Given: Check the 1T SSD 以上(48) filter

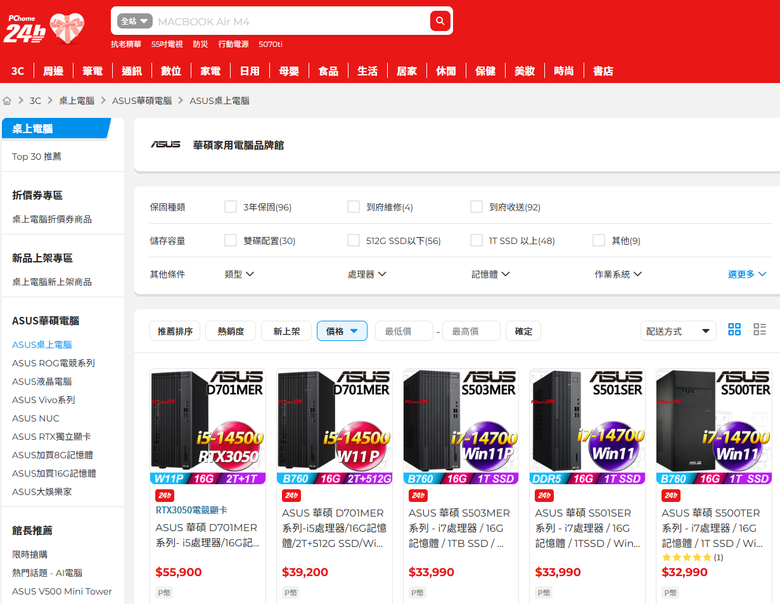Looking at the screenshot, I should click(x=476, y=240).
